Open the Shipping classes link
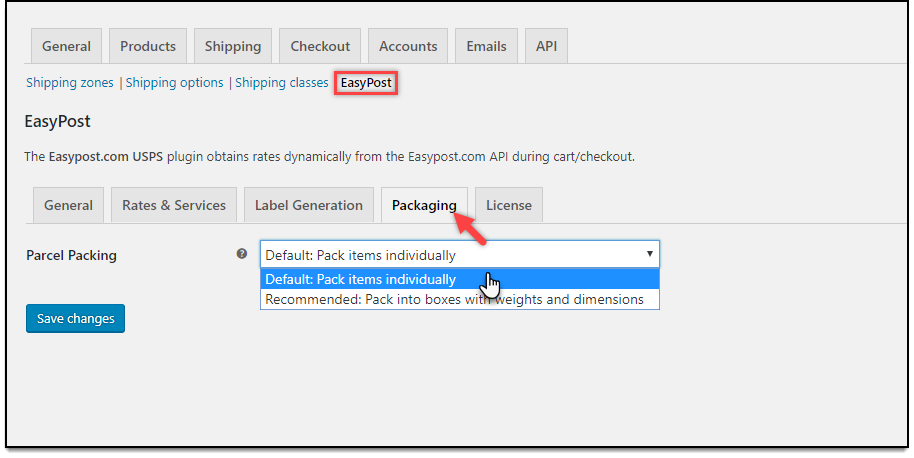This screenshot has height=458, width=914. click(282, 83)
